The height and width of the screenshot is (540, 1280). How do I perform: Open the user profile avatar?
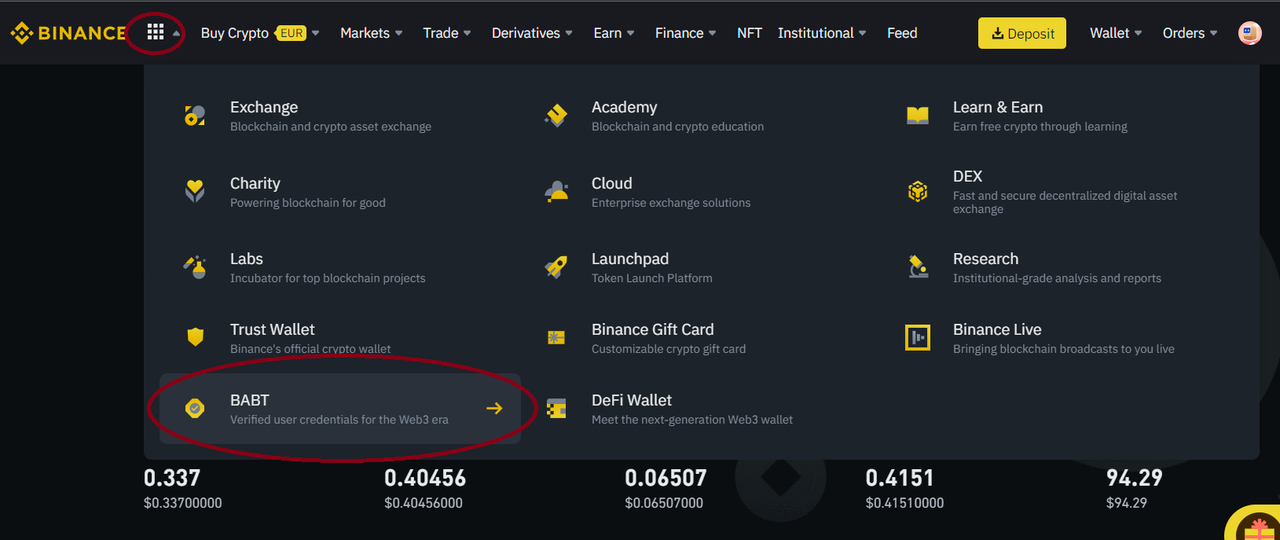tap(1250, 33)
